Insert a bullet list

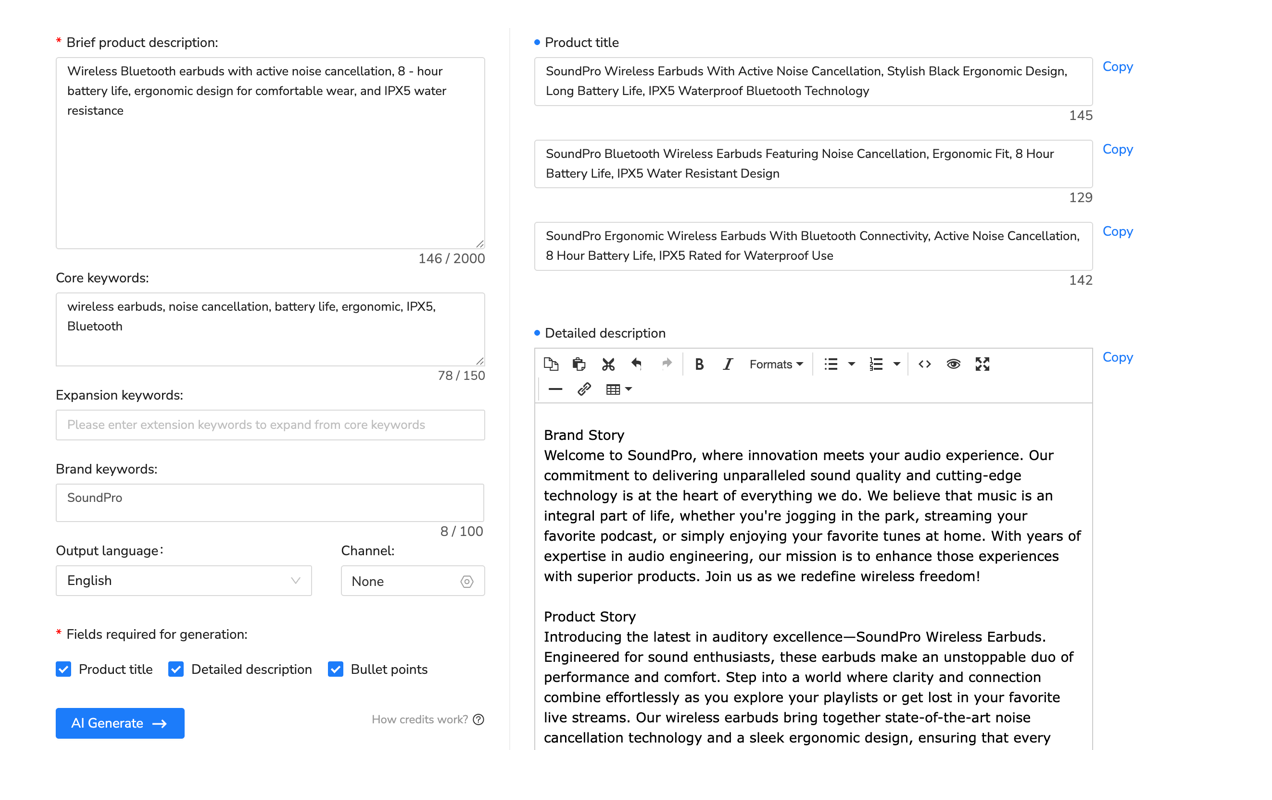coord(831,364)
